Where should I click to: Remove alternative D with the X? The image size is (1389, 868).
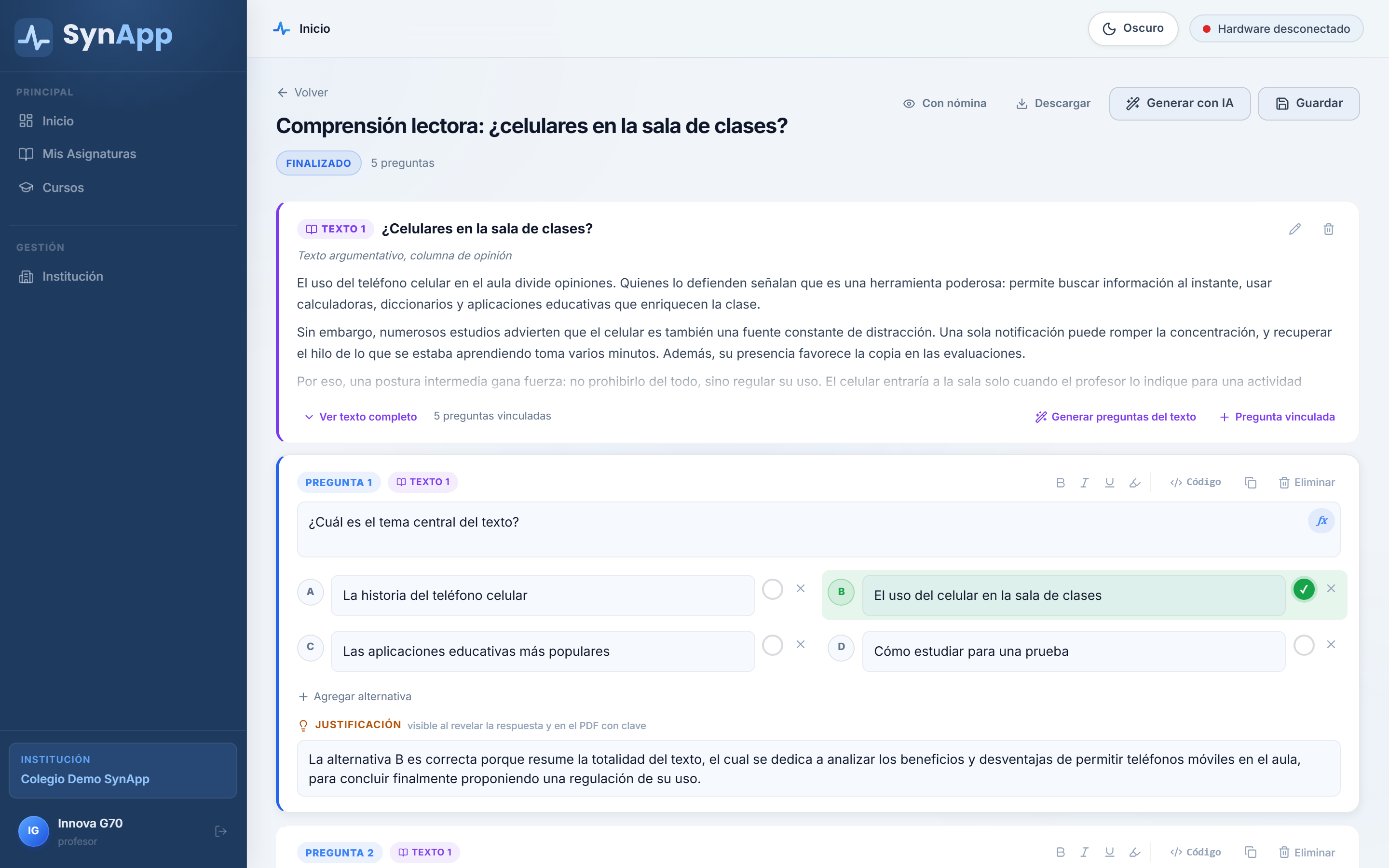1331,645
